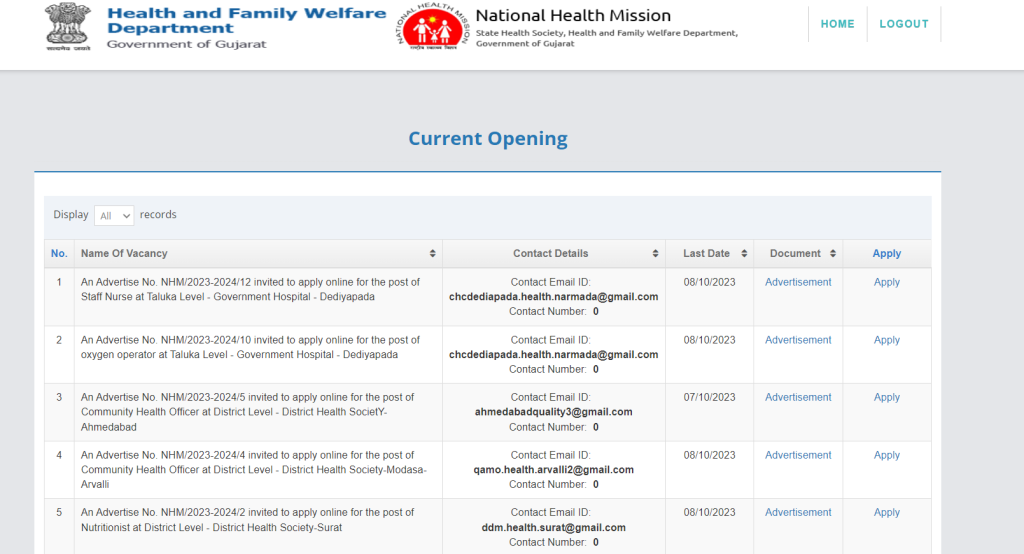The width and height of the screenshot is (1024, 554).
Task: Apply for Modasa-Arvalli Community Health Officer post
Action: [886, 455]
